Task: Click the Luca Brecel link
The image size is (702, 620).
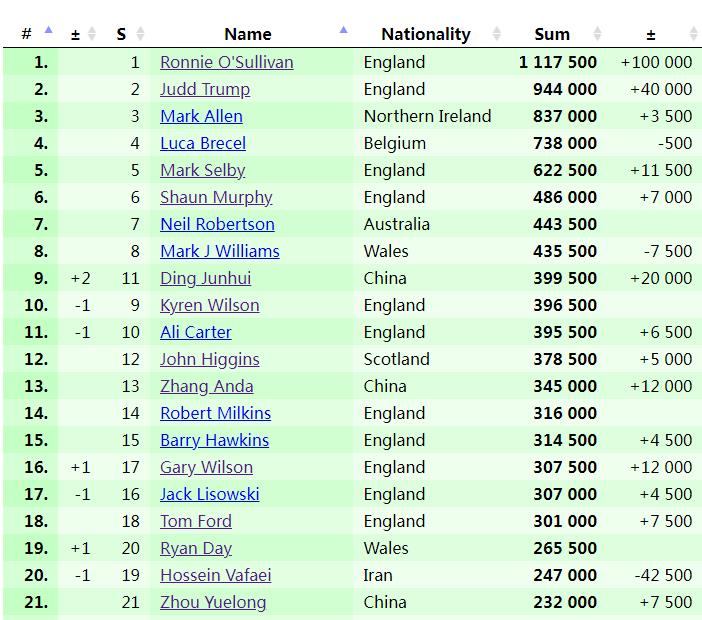Action: [x=202, y=143]
